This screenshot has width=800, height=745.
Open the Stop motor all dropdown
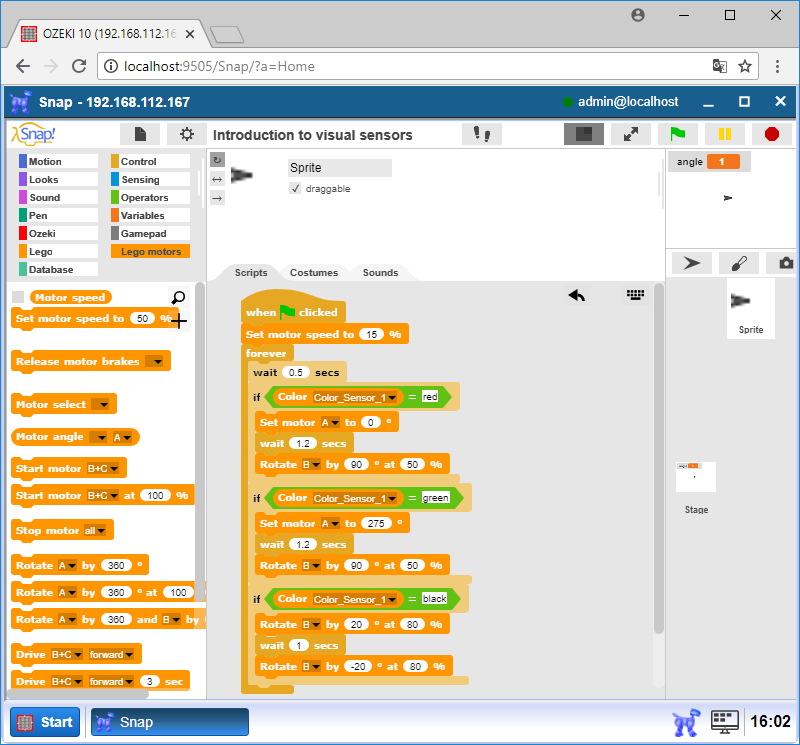click(95, 531)
